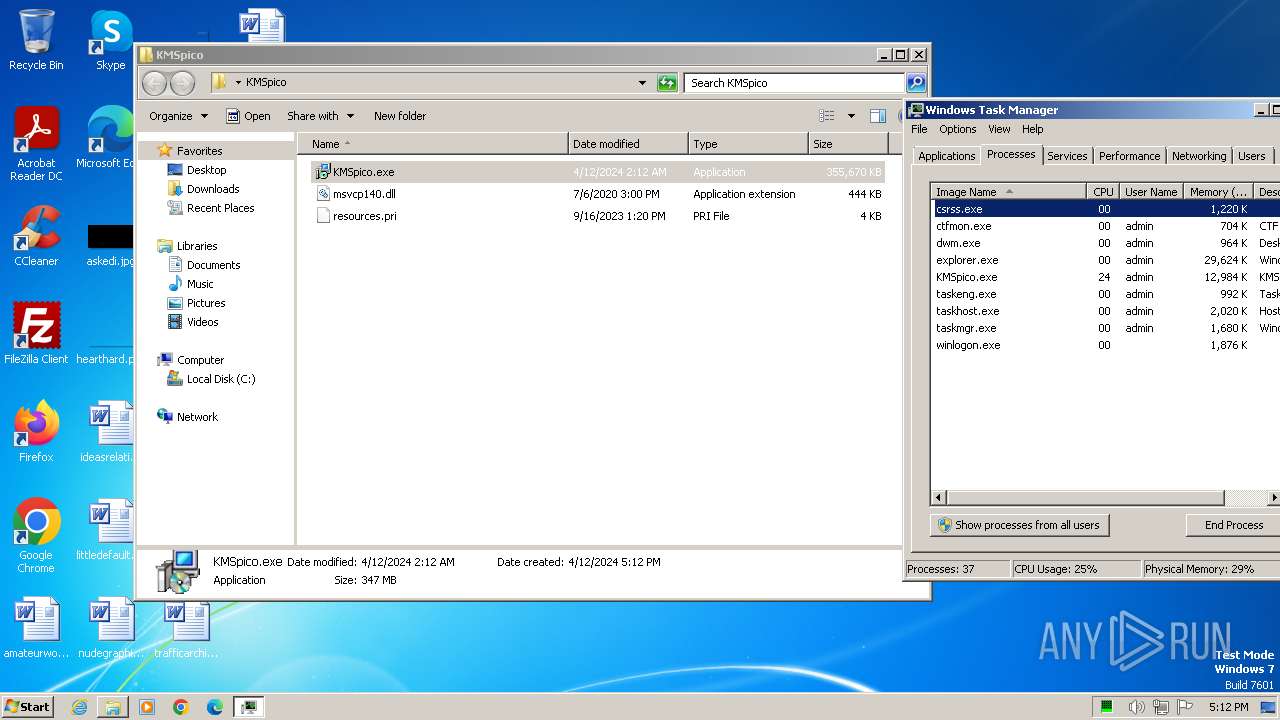
Task: Sort processes by Memory column
Action: (x=1218, y=192)
